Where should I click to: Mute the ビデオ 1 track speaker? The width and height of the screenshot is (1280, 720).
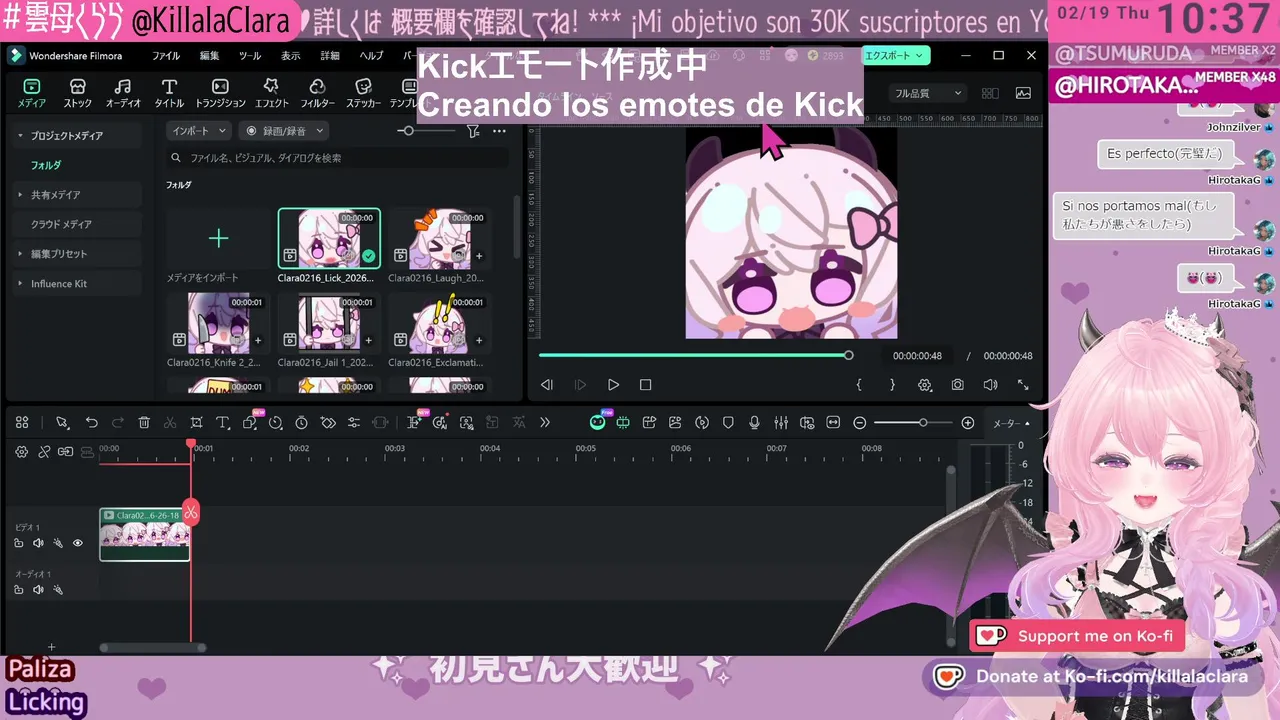tap(38, 543)
